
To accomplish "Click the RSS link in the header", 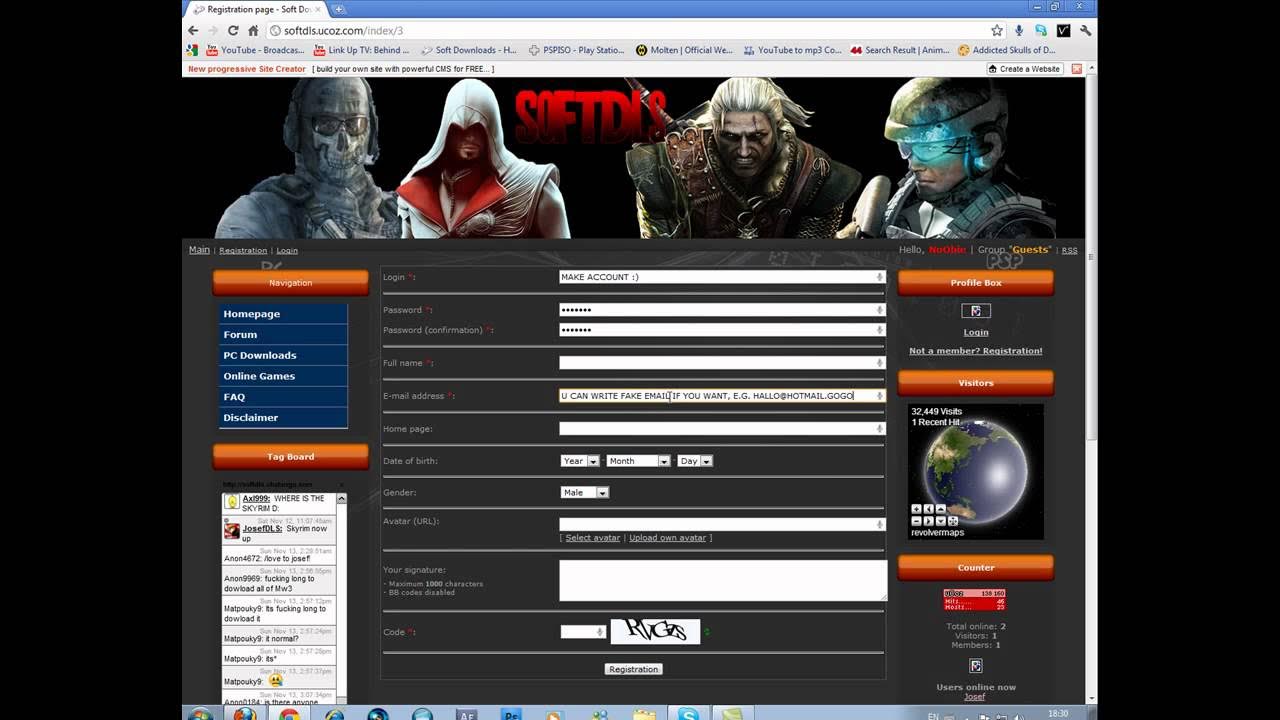I will coord(1069,250).
